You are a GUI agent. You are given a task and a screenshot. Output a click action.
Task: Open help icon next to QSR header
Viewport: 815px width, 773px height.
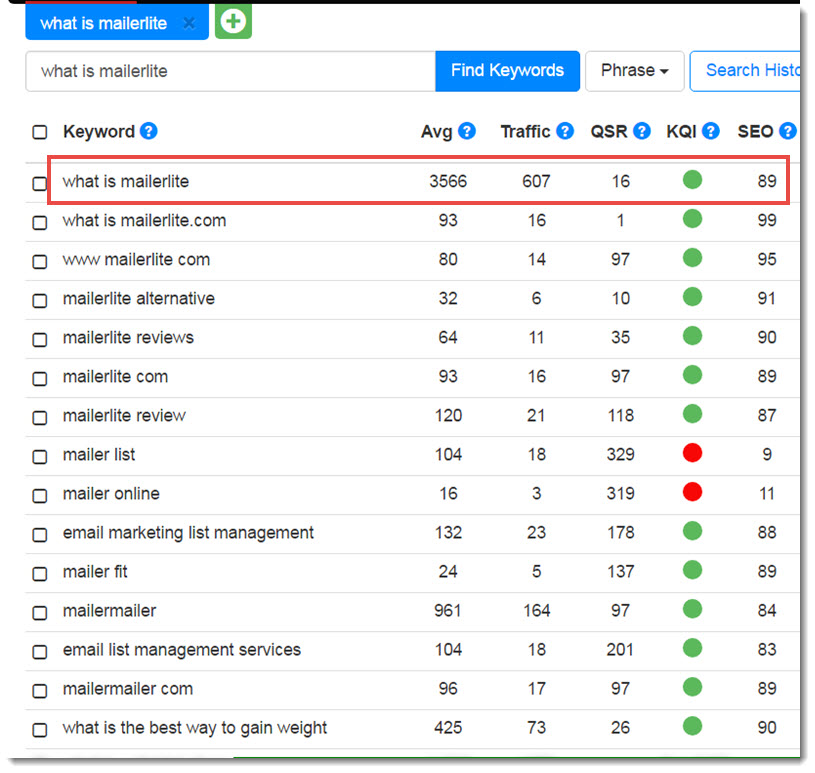click(x=642, y=131)
